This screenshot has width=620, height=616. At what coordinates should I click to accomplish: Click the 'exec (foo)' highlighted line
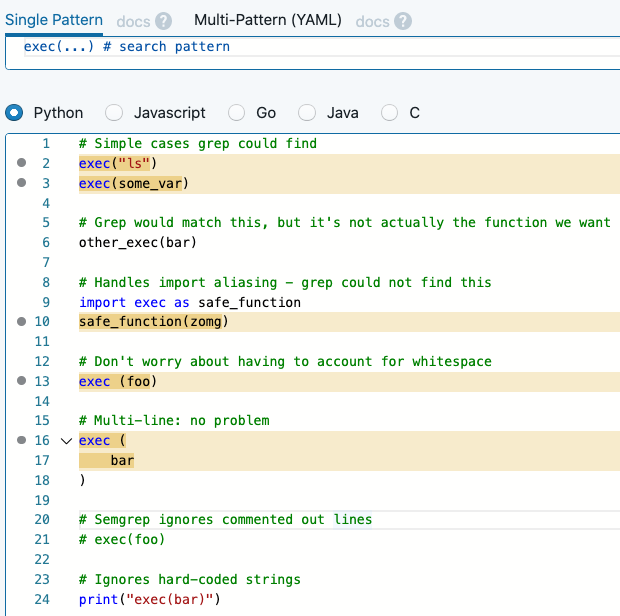pyautogui.click(x=118, y=382)
